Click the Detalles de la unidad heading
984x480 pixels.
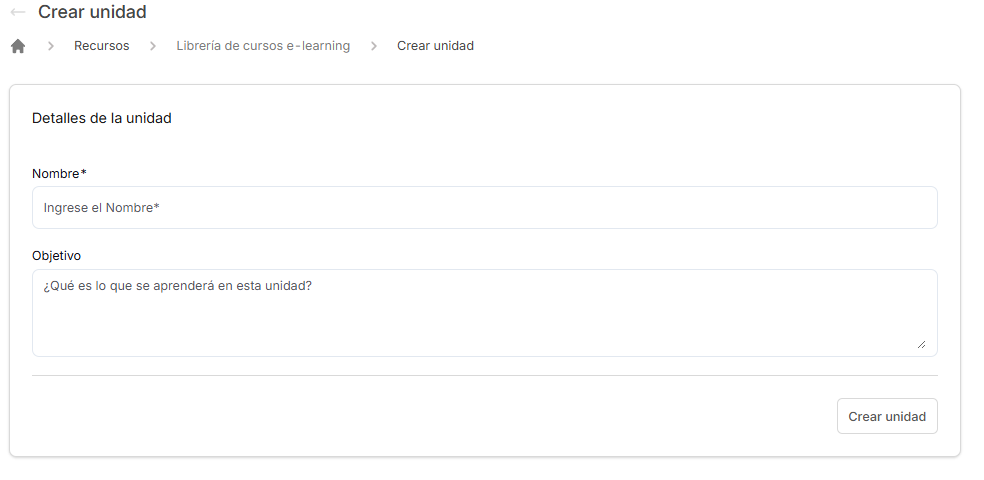tap(102, 118)
